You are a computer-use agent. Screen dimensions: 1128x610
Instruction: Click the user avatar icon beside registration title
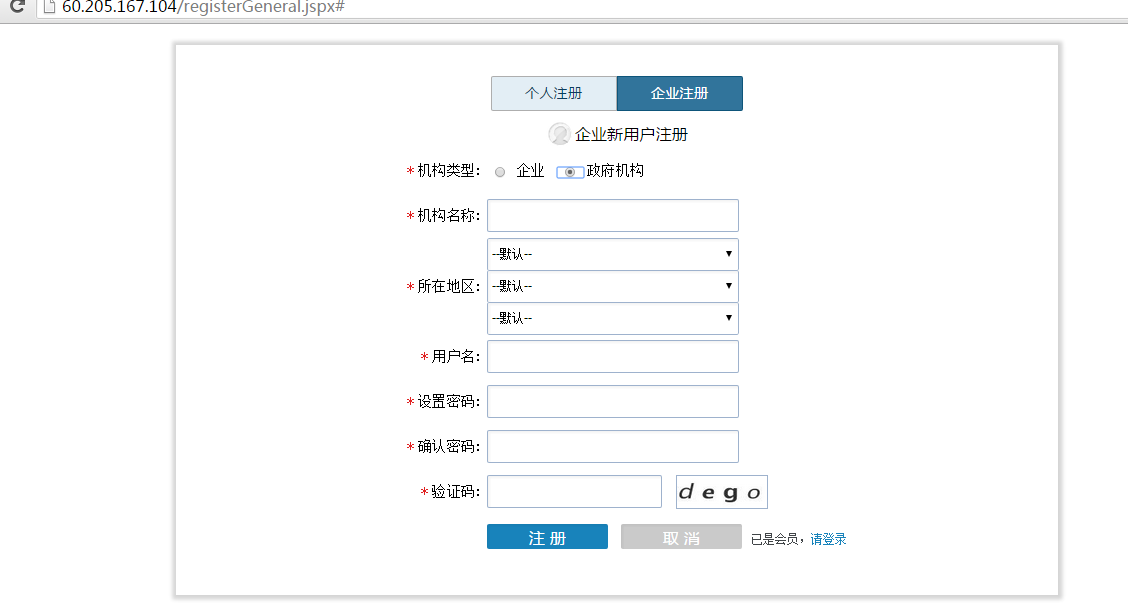tap(559, 134)
